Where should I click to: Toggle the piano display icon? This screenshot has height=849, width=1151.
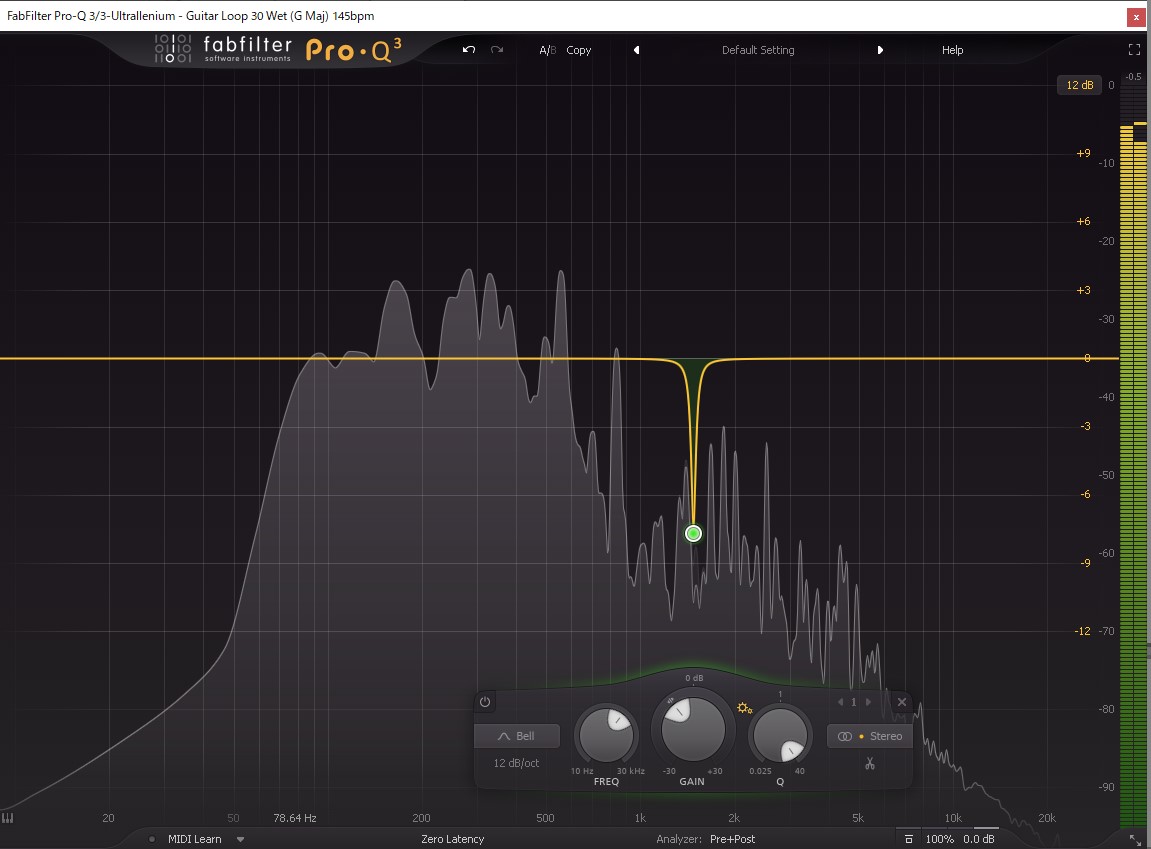tap(7, 817)
